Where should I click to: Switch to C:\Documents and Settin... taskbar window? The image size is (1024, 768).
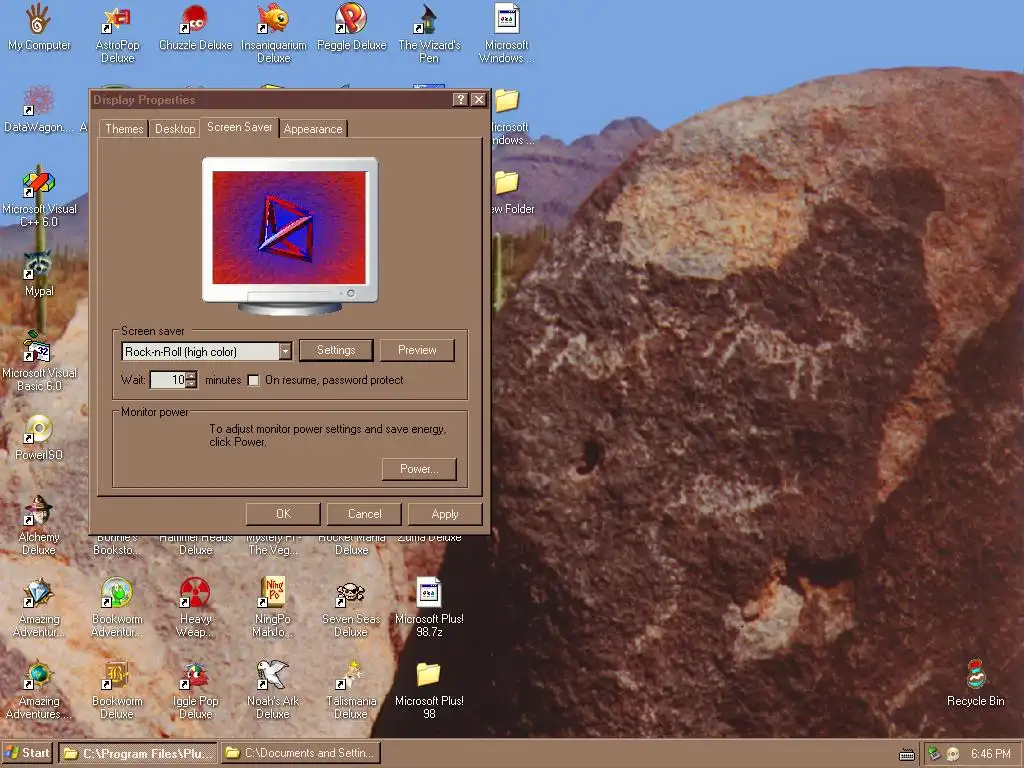(x=301, y=753)
